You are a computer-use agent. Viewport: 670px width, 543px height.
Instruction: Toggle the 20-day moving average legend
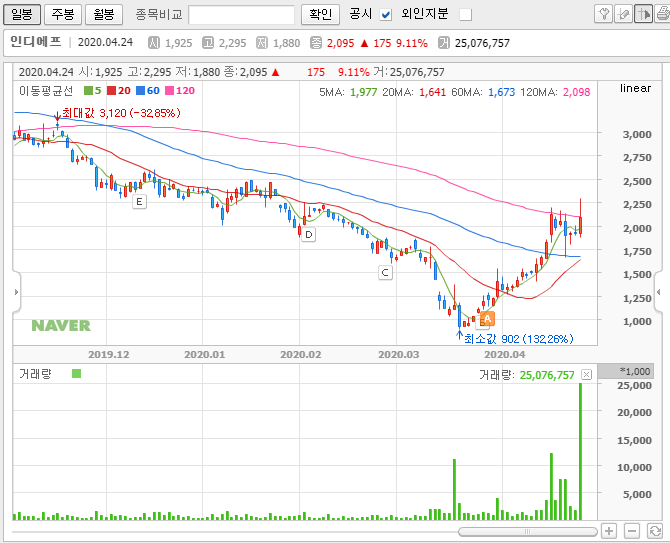pos(119,91)
